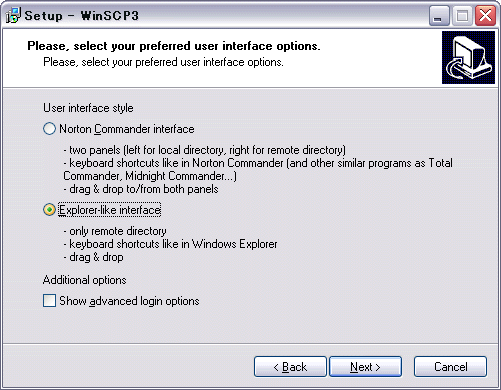Click the bold header about interface options
Screen dimensions: 501x390
click(x=174, y=46)
